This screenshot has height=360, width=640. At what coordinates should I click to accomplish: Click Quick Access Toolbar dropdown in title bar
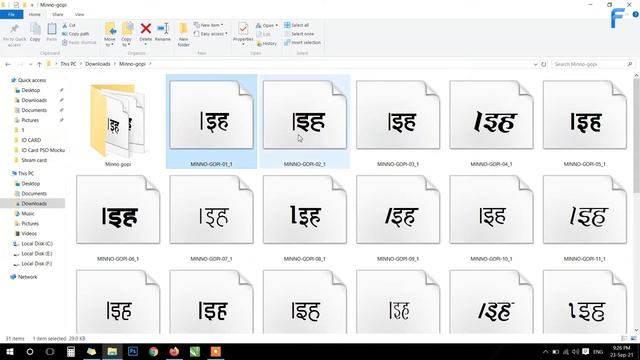[32, 5]
